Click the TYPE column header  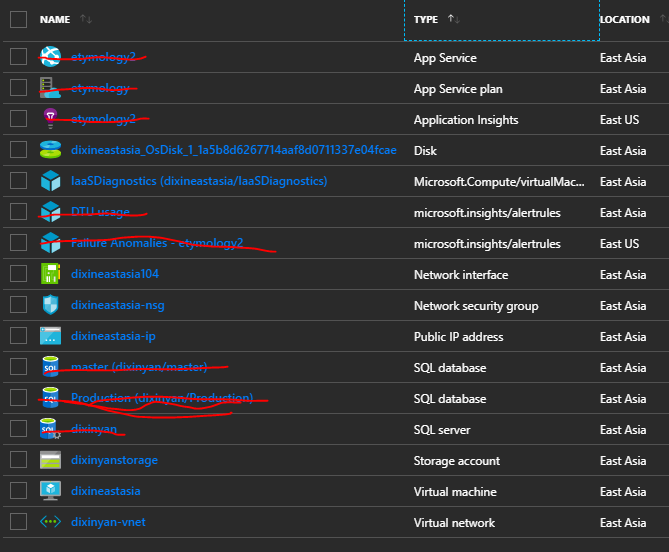pyautogui.click(x=426, y=20)
